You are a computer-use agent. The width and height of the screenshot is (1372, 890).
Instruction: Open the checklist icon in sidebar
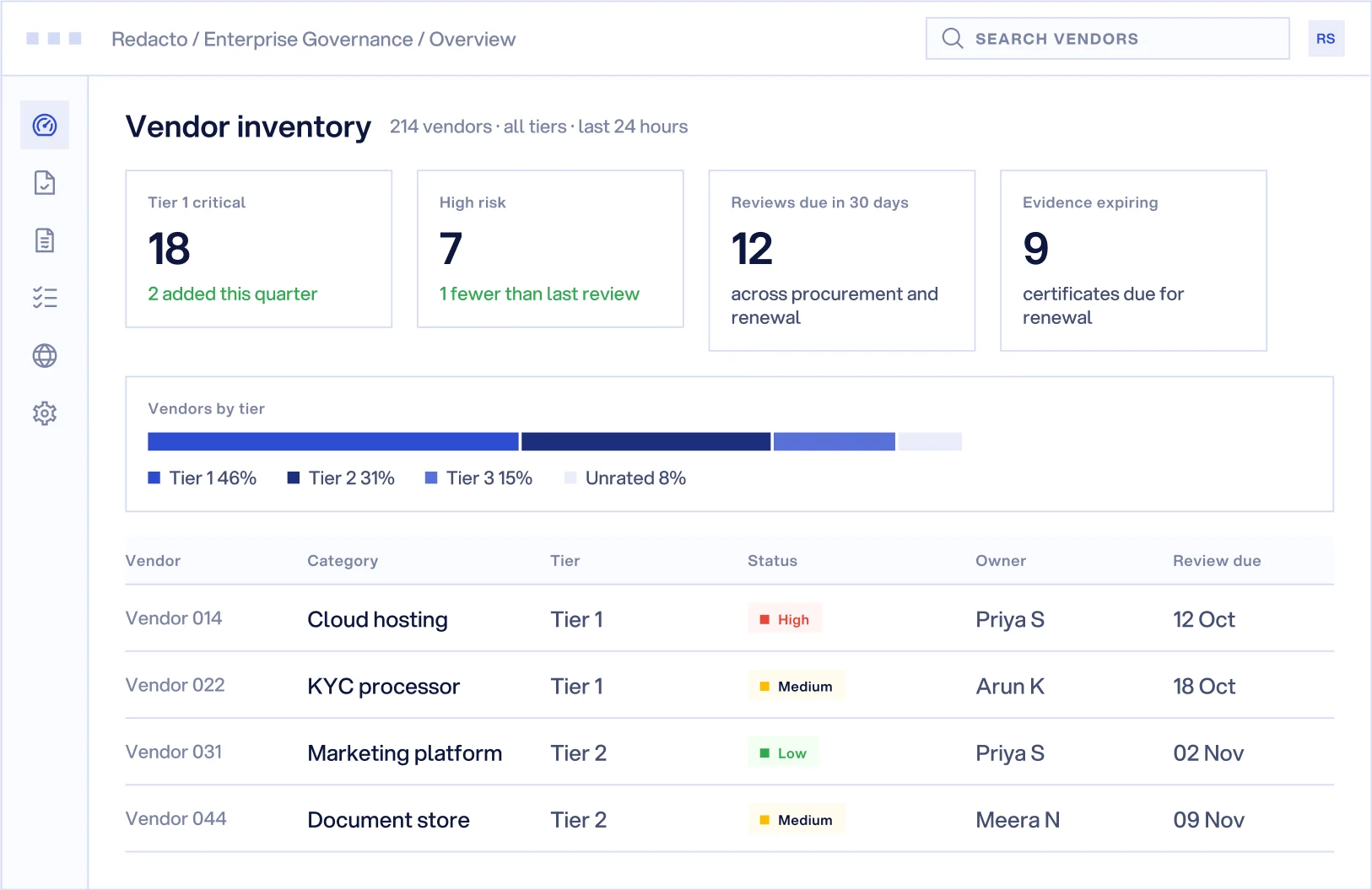[45, 298]
